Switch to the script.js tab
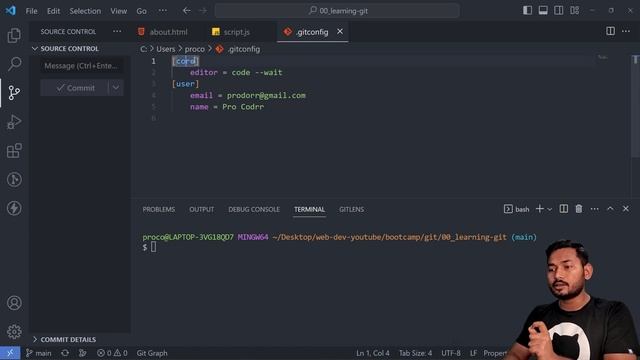 pyautogui.click(x=231, y=32)
